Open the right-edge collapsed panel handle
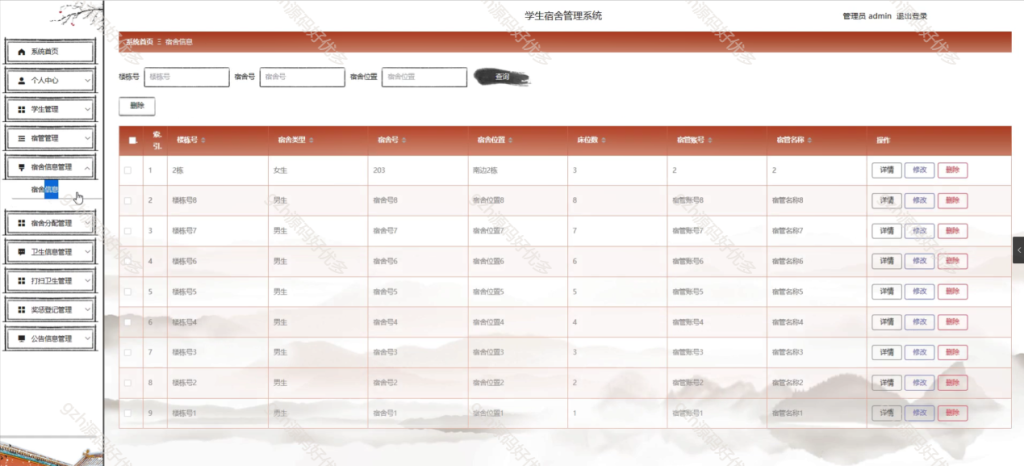Screen dimensions: 1024x466 pyautogui.click(x=1018, y=246)
